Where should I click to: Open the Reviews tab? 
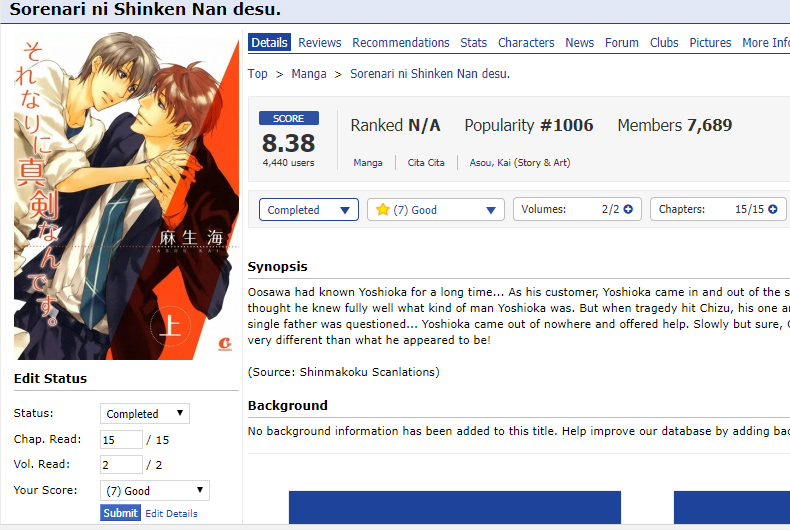click(x=320, y=43)
